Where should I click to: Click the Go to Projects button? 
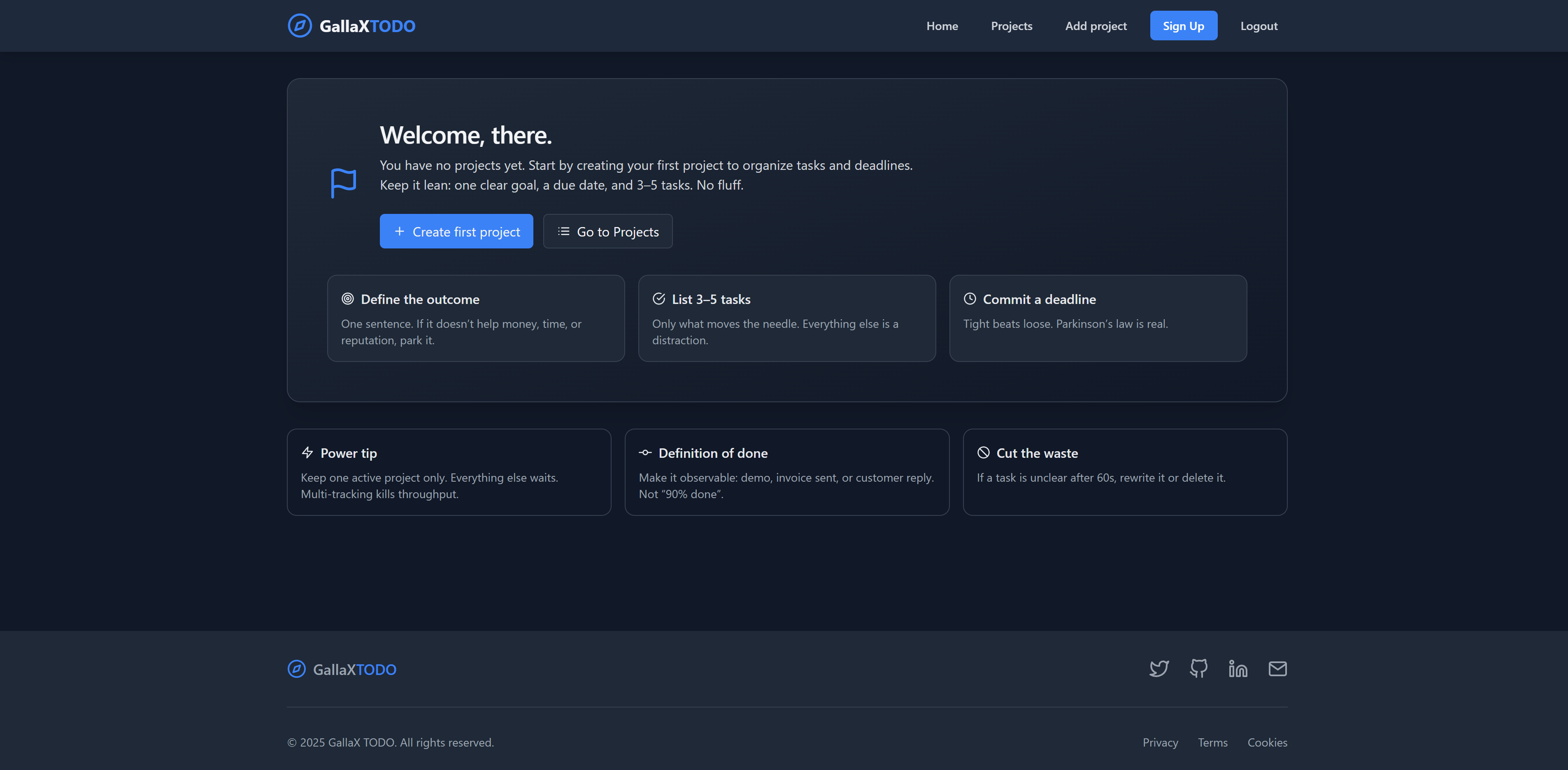pyautogui.click(x=607, y=232)
